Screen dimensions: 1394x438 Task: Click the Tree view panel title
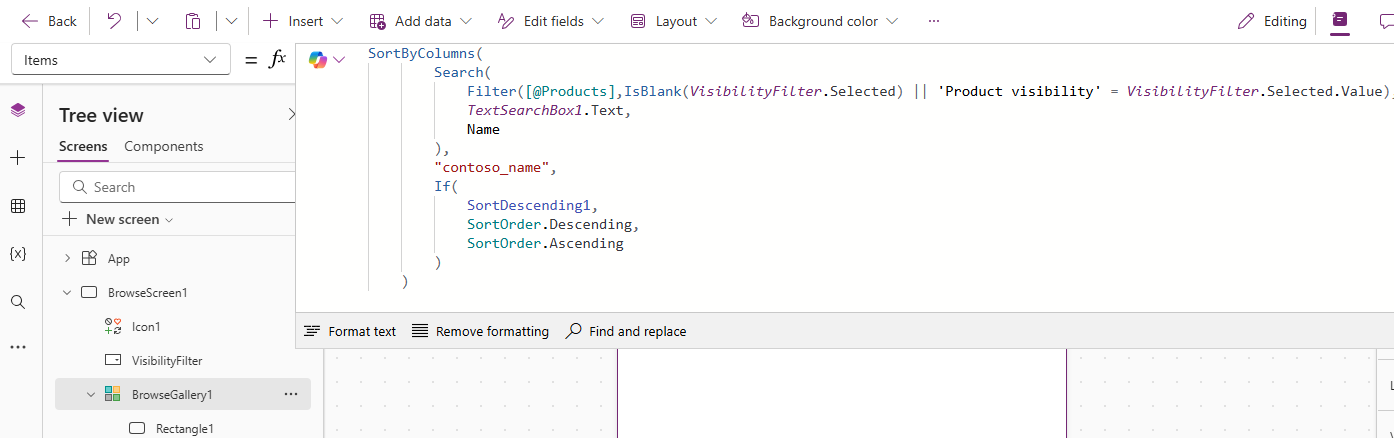pyautogui.click(x=101, y=115)
